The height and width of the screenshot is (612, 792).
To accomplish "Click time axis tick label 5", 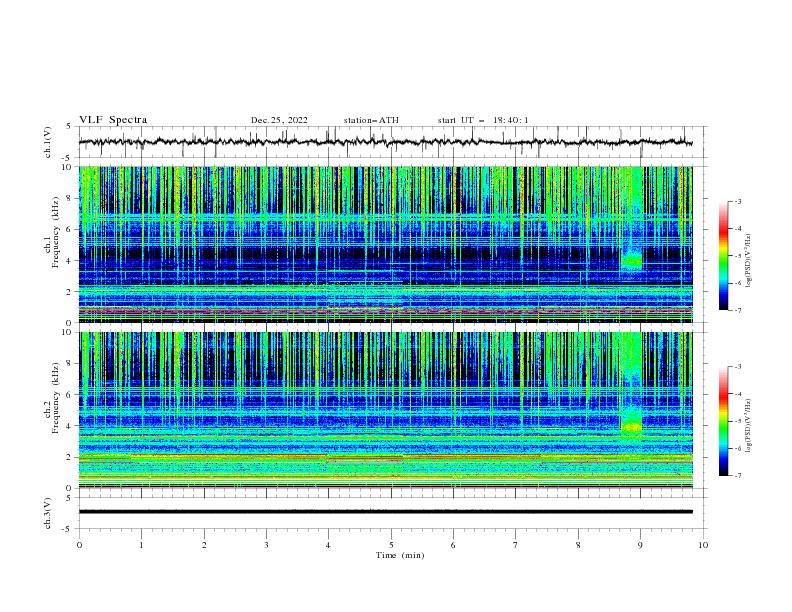I will tap(391, 545).
